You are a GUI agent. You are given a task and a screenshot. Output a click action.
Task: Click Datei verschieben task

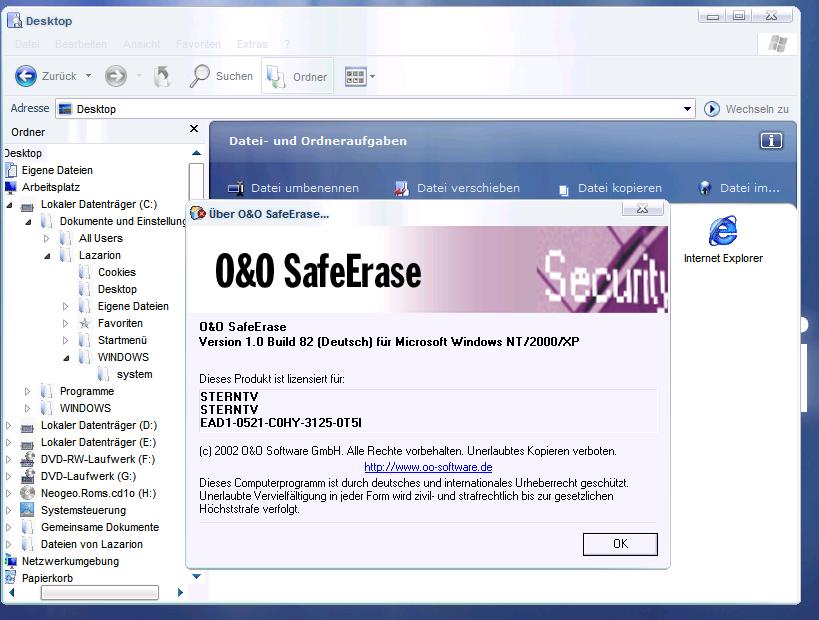click(x=457, y=188)
